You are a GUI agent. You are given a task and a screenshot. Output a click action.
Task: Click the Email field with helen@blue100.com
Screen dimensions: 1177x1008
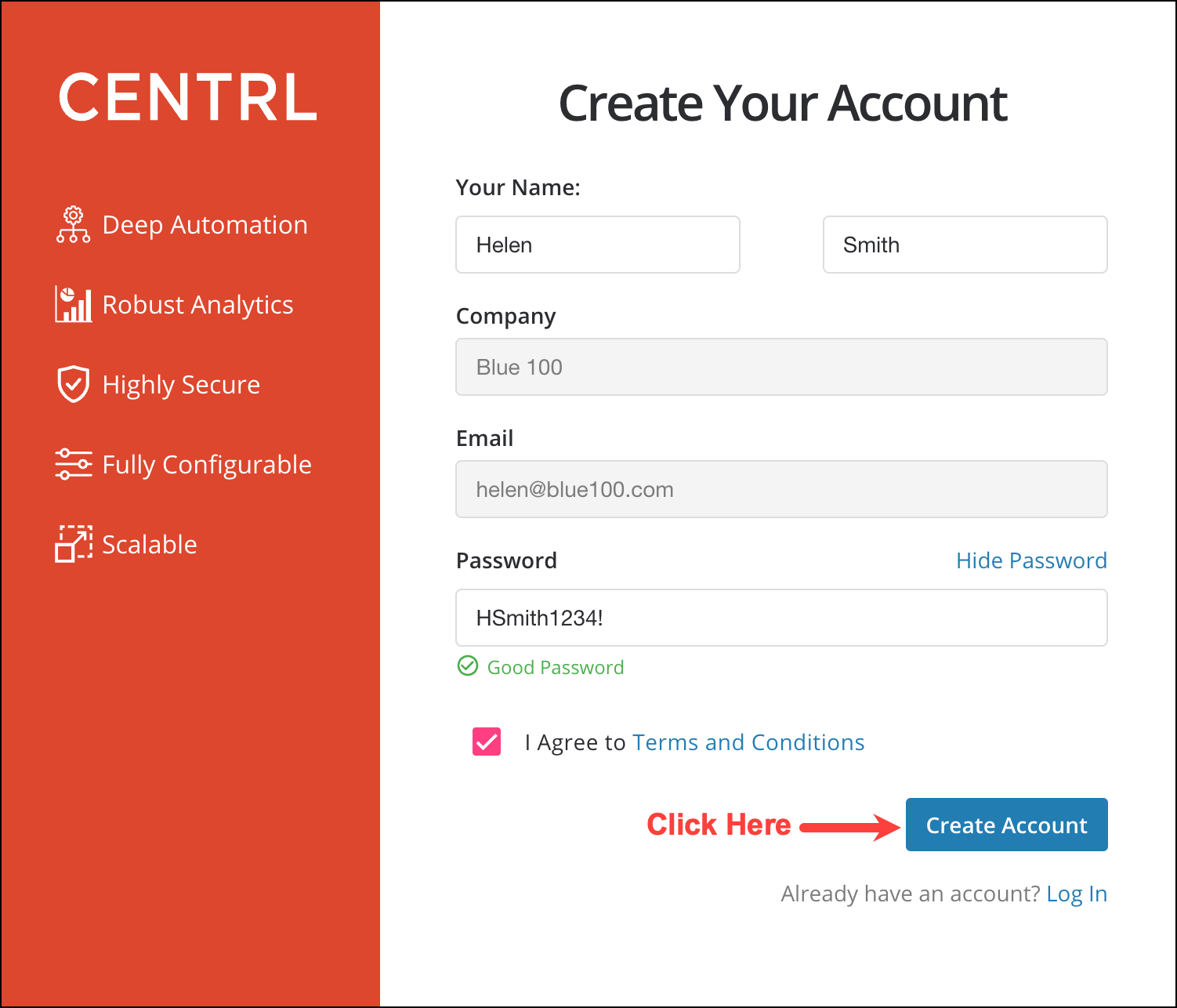pyautogui.click(x=781, y=489)
